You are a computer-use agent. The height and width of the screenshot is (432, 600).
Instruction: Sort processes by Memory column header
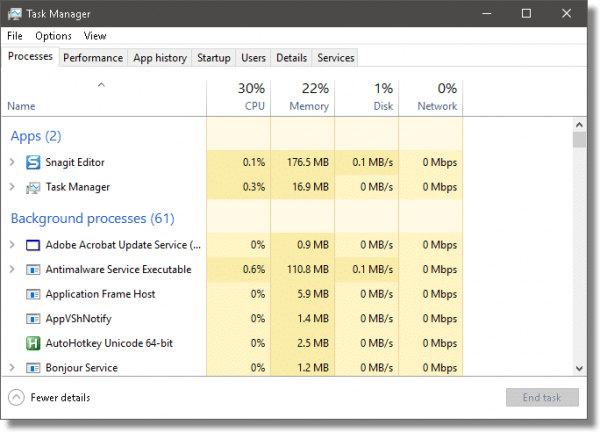(303, 98)
